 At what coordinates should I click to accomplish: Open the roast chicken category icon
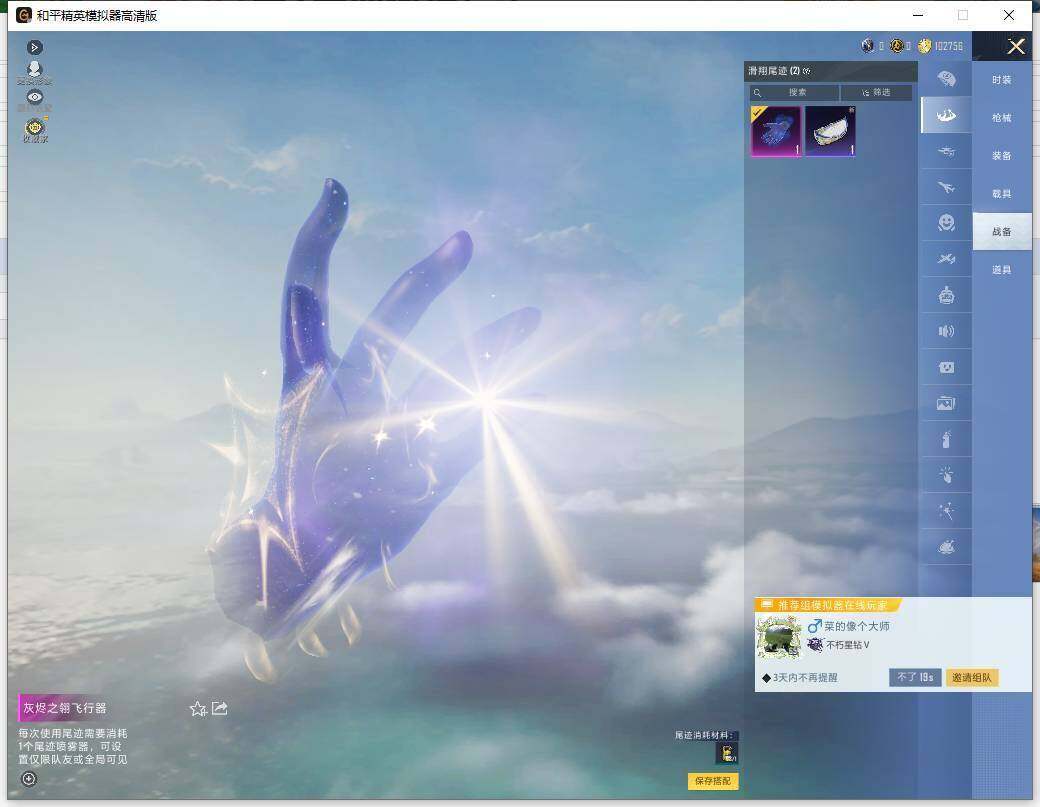tap(946, 547)
